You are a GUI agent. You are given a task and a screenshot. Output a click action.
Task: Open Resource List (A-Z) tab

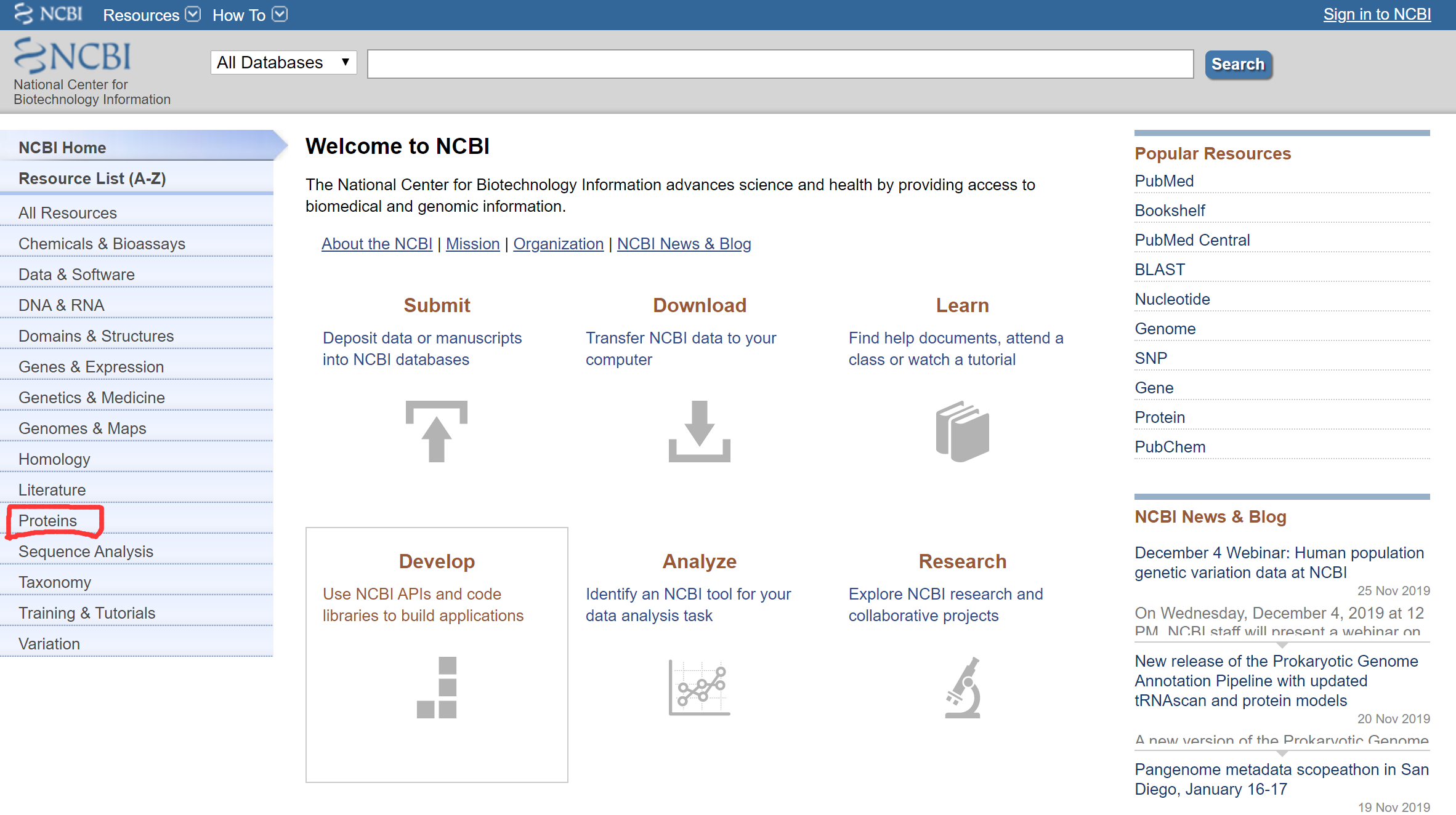coord(92,179)
